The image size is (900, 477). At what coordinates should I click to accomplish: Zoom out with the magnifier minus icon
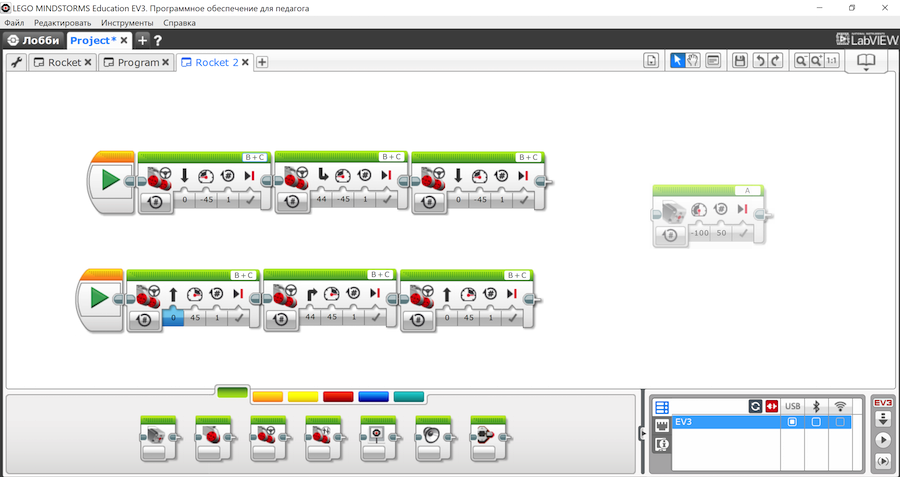(x=801, y=60)
